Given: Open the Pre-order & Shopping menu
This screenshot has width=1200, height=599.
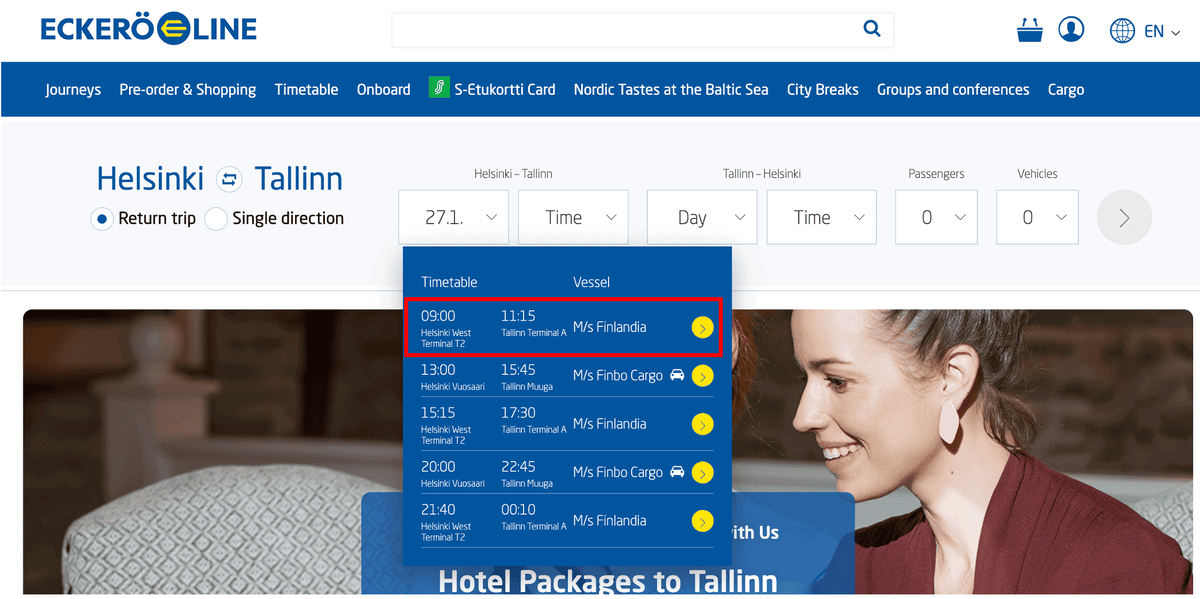Looking at the screenshot, I should click(x=188, y=89).
